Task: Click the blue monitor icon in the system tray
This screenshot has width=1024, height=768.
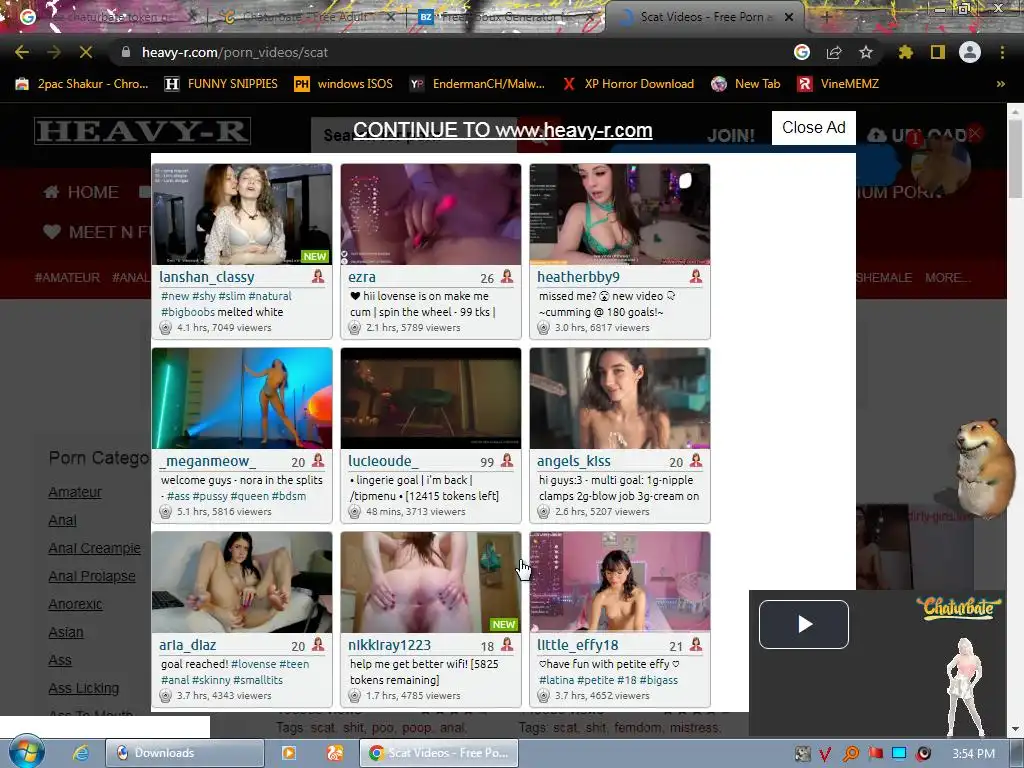Action: 899,754
